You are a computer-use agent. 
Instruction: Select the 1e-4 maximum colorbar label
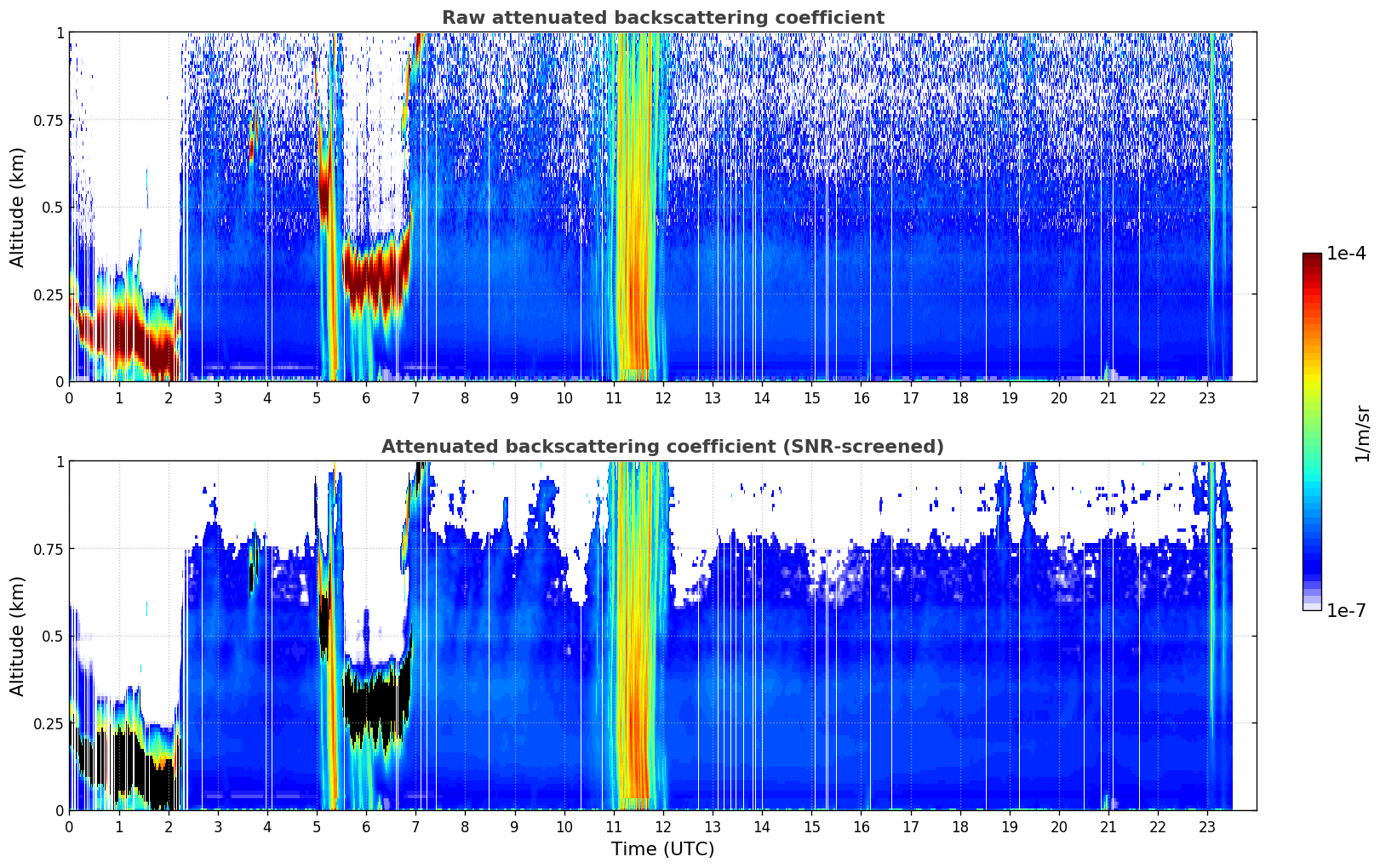tap(1346, 254)
